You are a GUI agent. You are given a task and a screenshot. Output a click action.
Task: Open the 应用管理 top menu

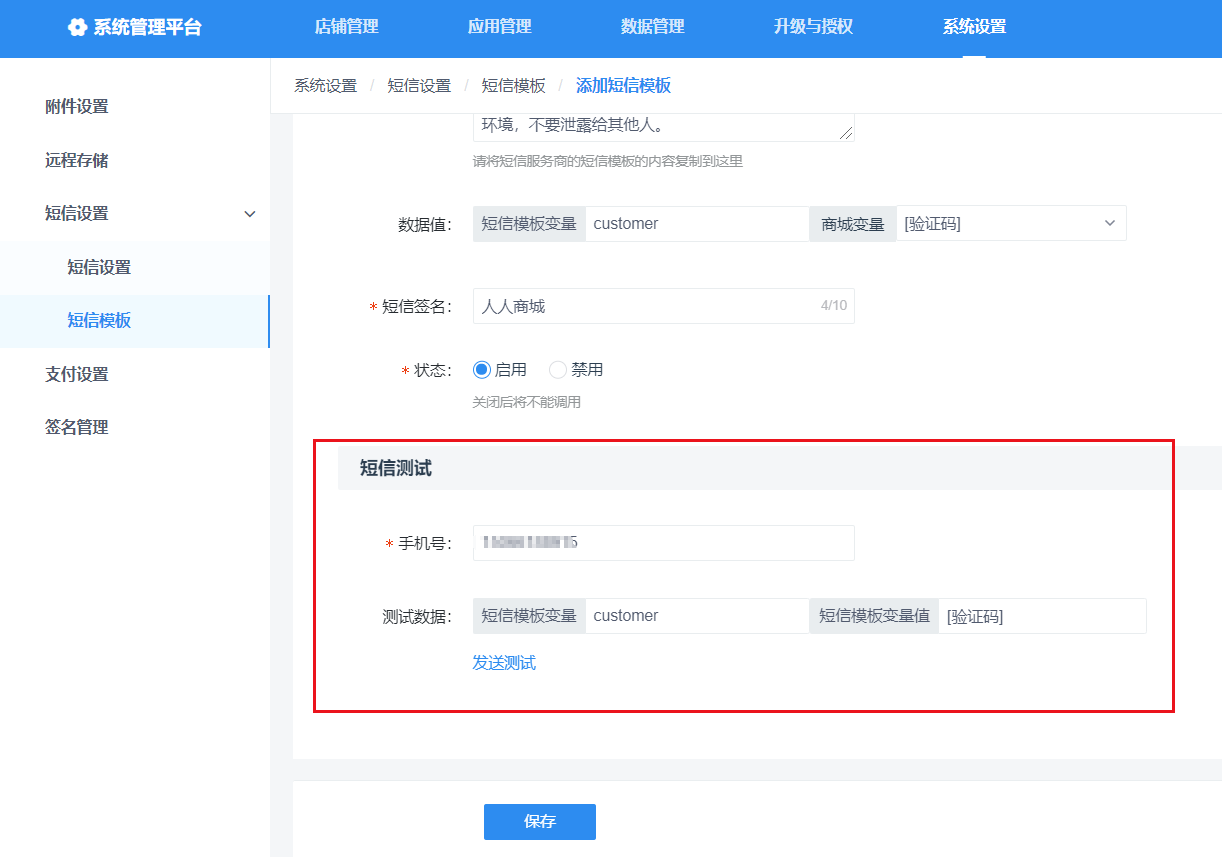tap(500, 27)
